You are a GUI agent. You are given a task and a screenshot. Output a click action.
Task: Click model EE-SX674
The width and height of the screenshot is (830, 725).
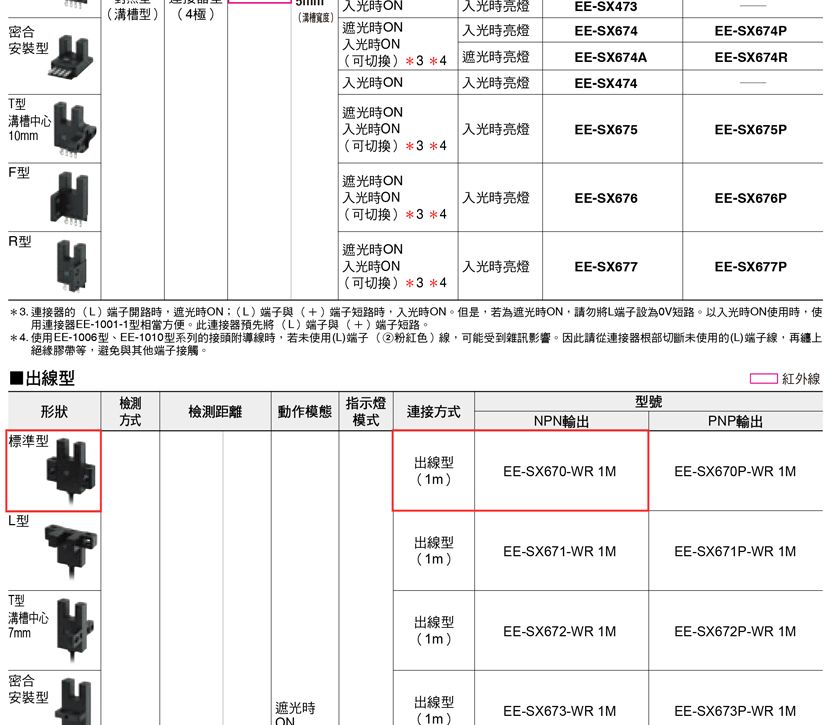point(606,31)
